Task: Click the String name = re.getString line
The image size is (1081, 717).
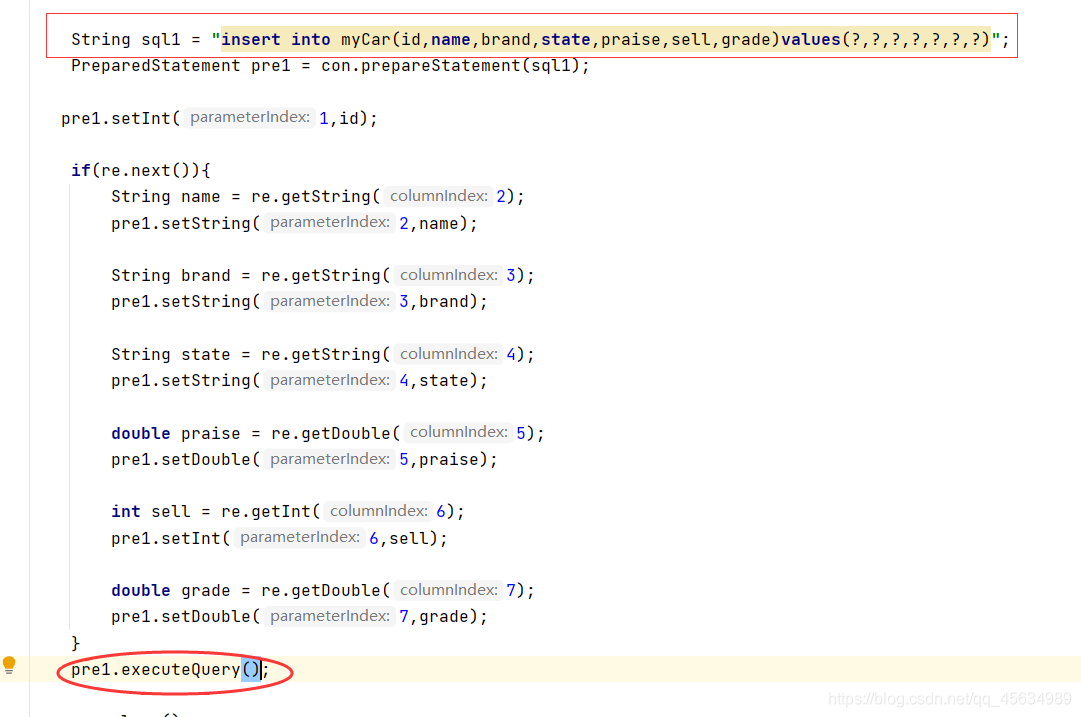Action: click(x=318, y=196)
